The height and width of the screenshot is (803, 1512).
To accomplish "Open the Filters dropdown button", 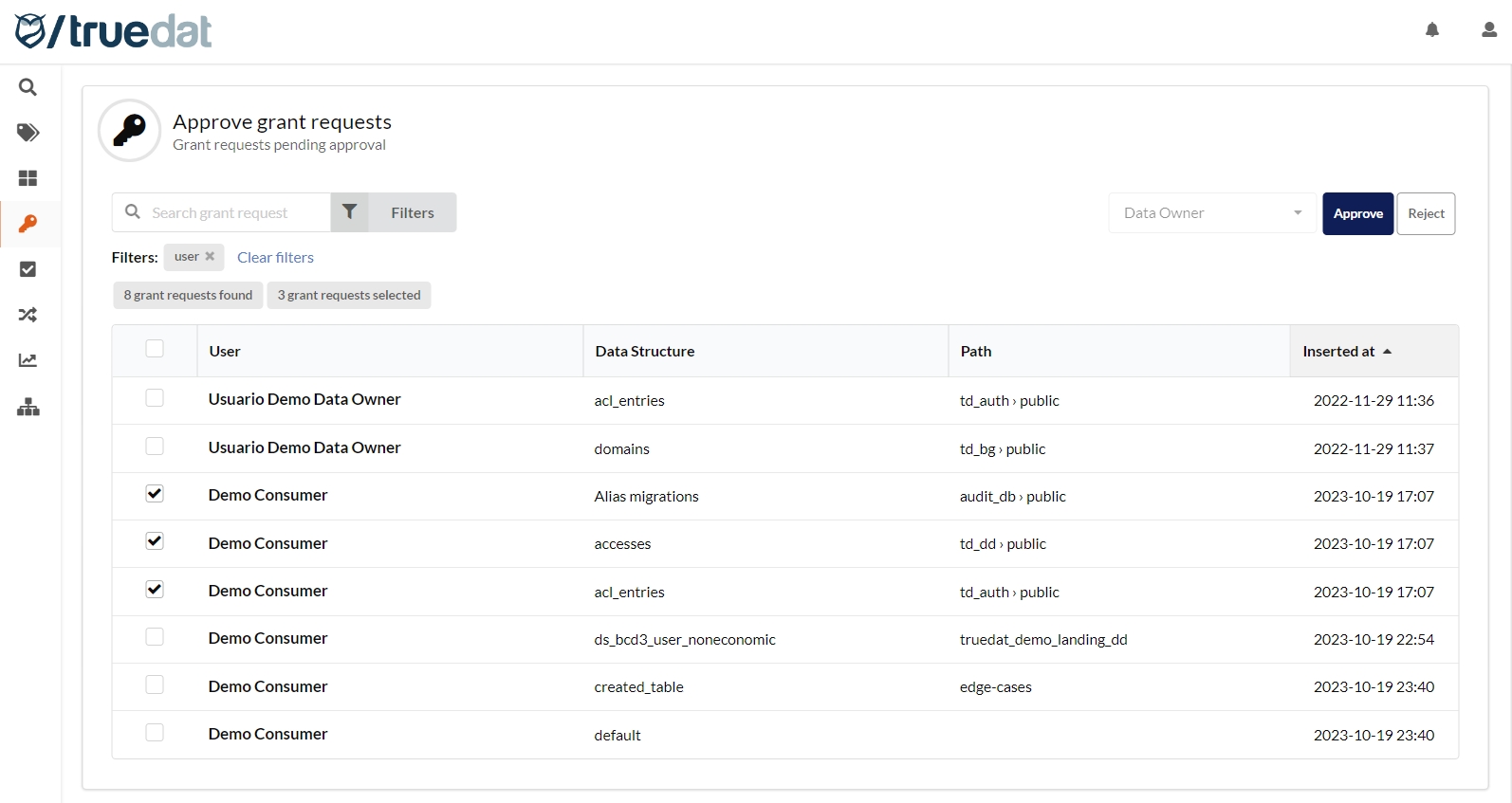I will tap(394, 213).
